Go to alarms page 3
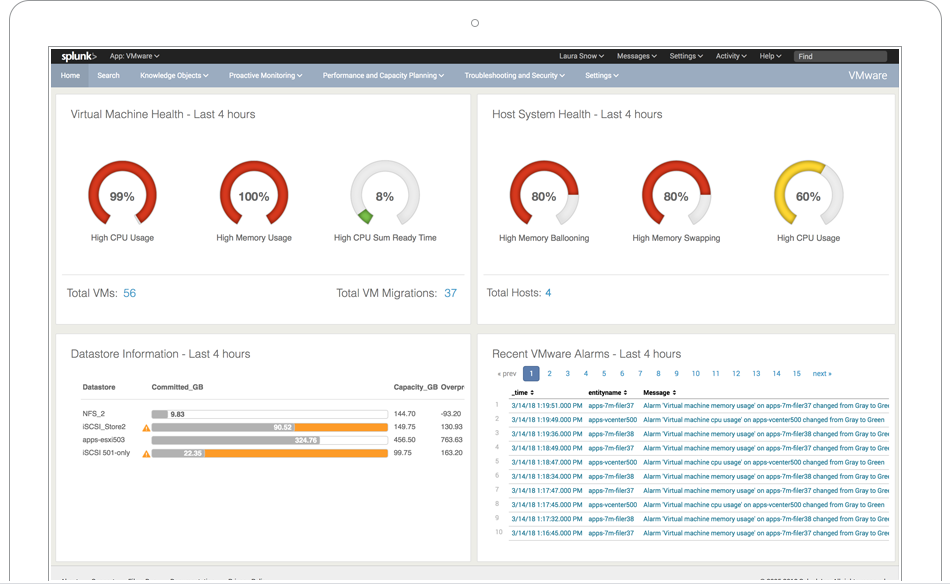The height and width of the screenshot is (584, 950). point(568,374)
